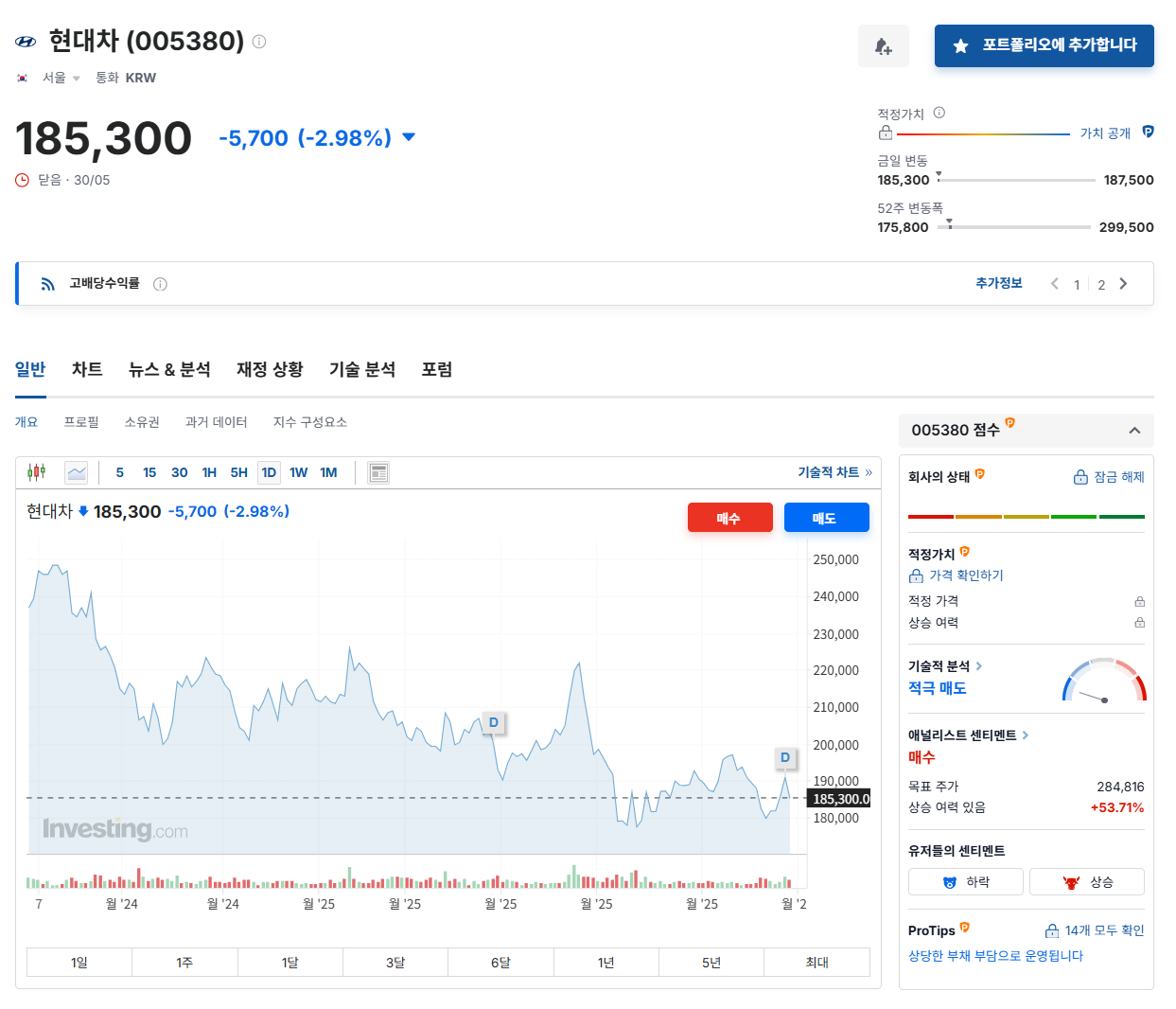Select the 5년 chart range
Image resolution: width=1176 pixels, height=1009 pixels.
[711, 962]
